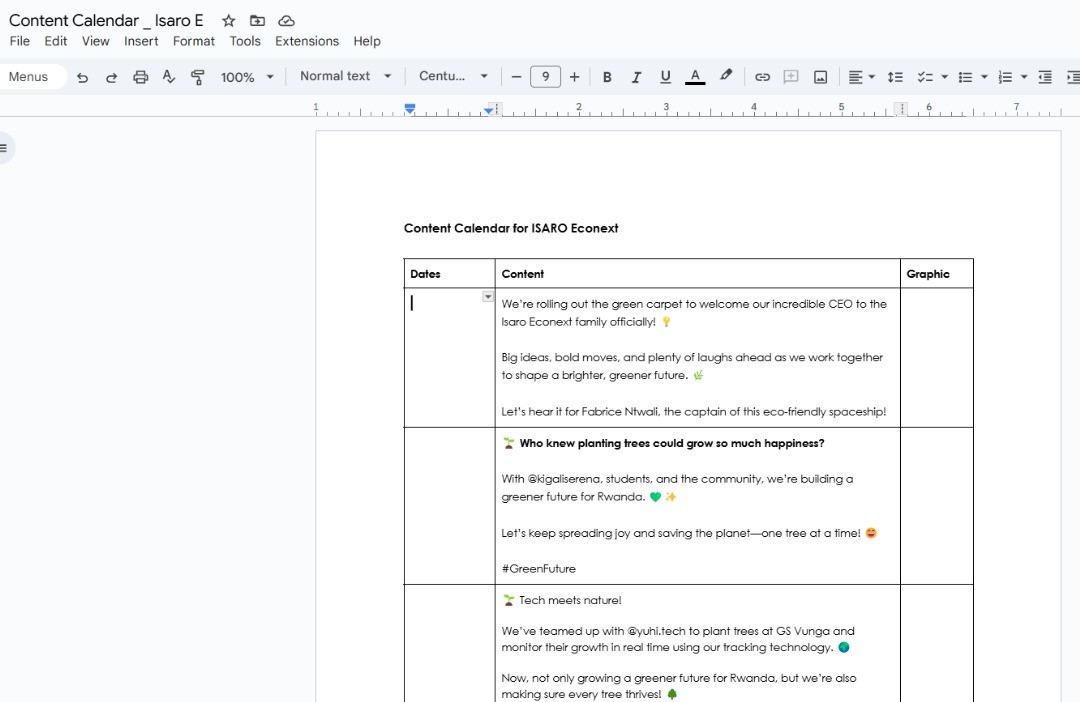
Task: Increase the font size
Action: [x=574, y=77]
